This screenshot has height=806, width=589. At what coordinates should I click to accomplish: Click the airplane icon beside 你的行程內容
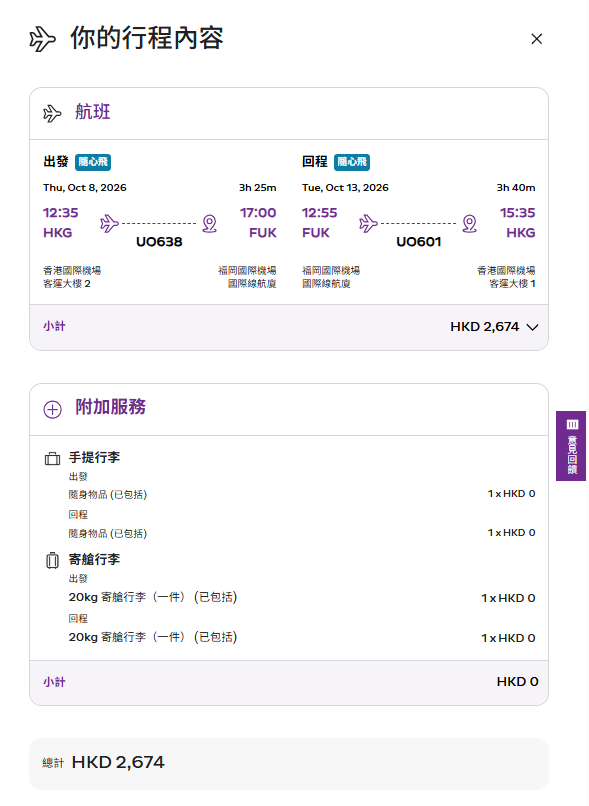(x=42, y=40)
